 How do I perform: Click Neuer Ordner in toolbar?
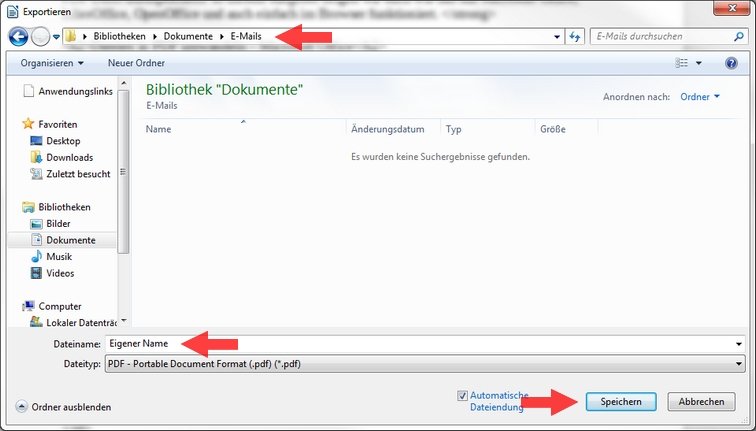pos(136,63)
